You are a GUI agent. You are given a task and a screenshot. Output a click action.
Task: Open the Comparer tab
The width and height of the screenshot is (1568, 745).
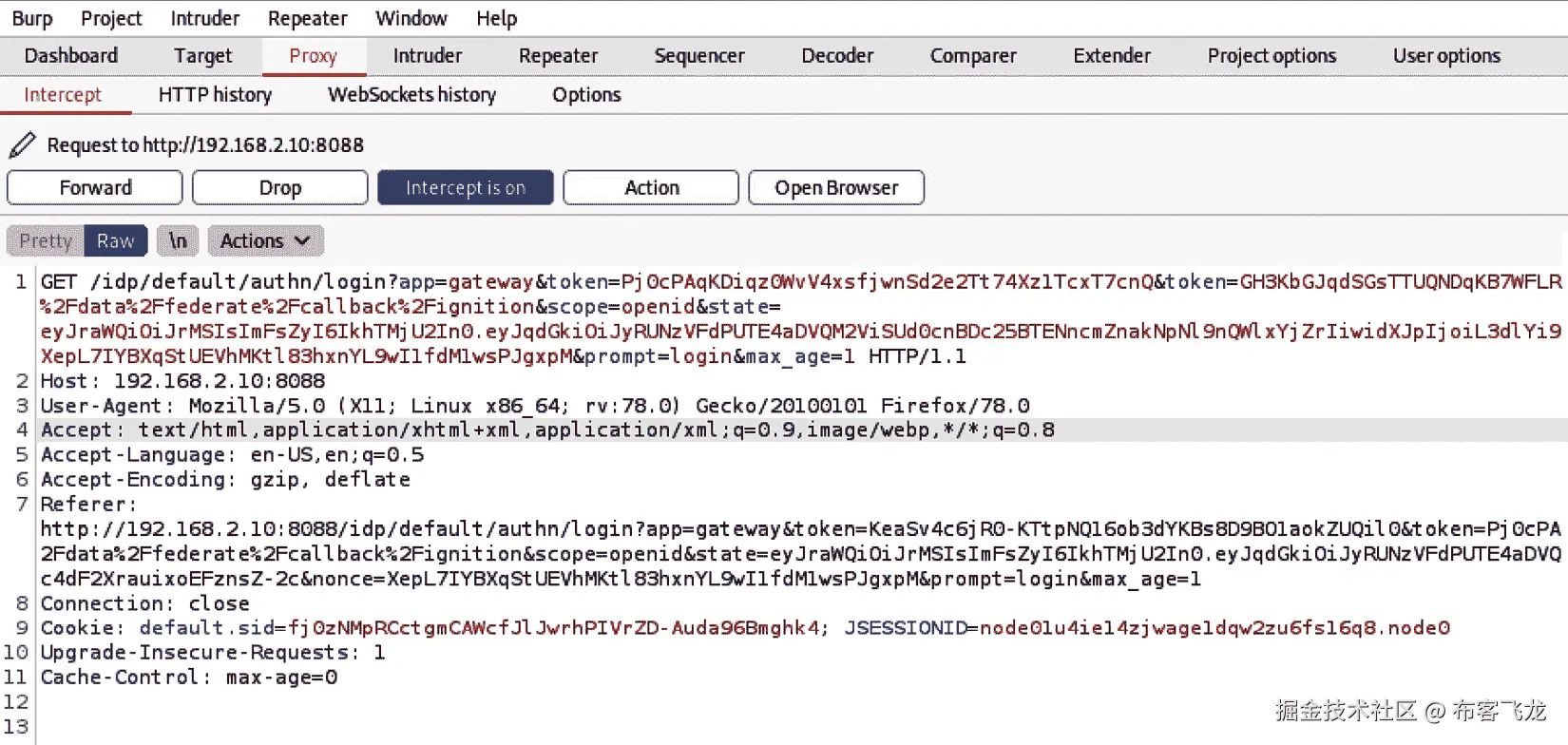pos(973,56)
